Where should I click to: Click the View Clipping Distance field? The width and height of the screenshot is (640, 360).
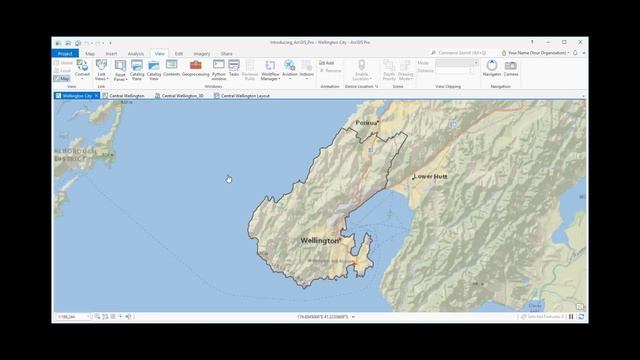pyautogui.click(x=453, y=71)
